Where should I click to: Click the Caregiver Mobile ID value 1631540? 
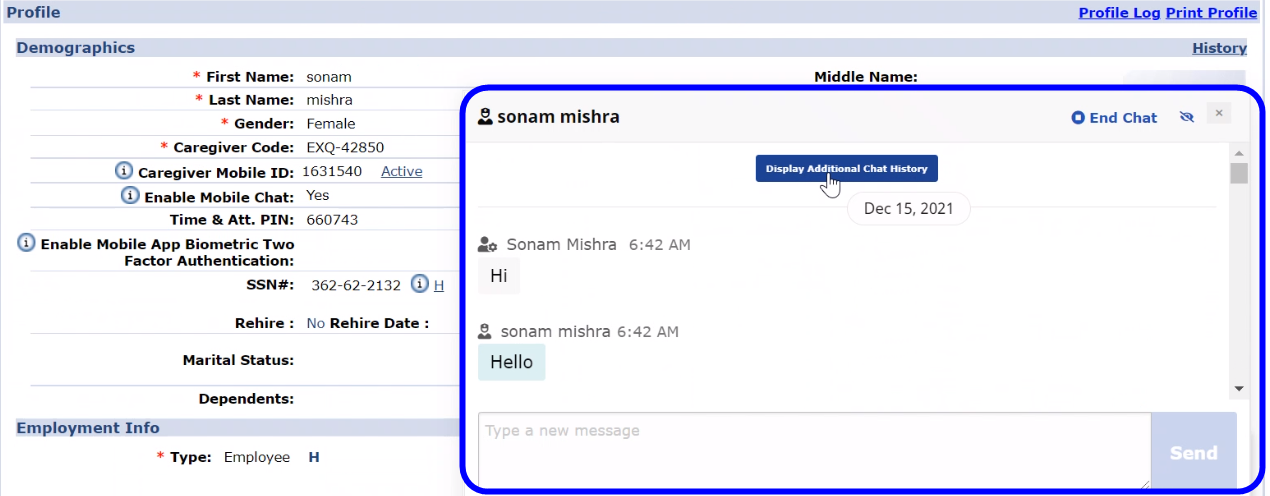tap(332, 171)
